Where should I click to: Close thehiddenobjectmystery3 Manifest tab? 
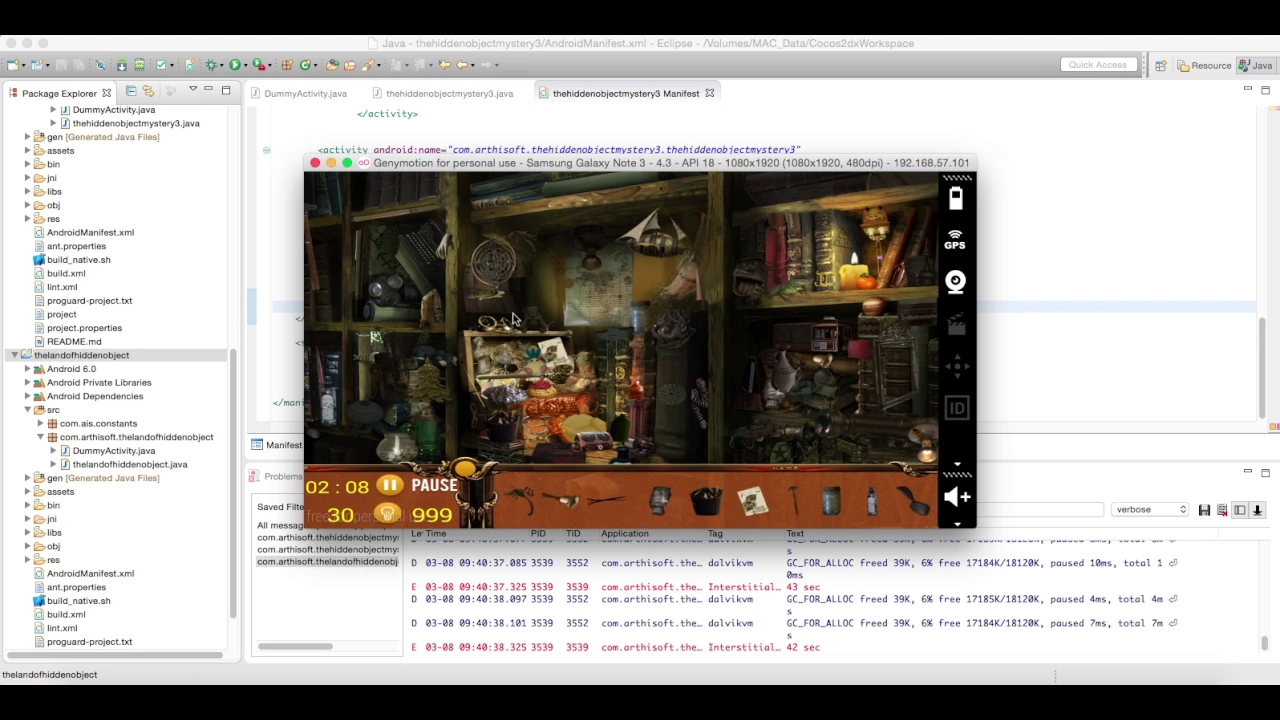[710, 93]
